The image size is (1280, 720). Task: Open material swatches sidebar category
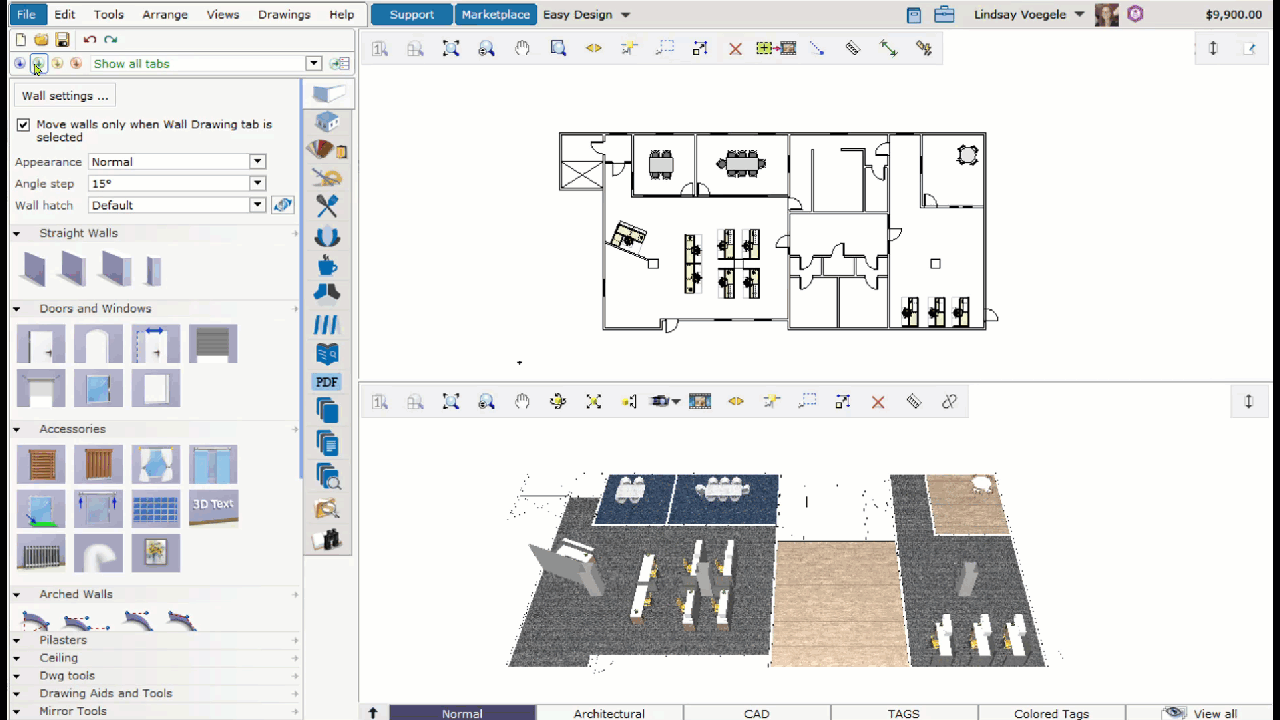(327, 151)
